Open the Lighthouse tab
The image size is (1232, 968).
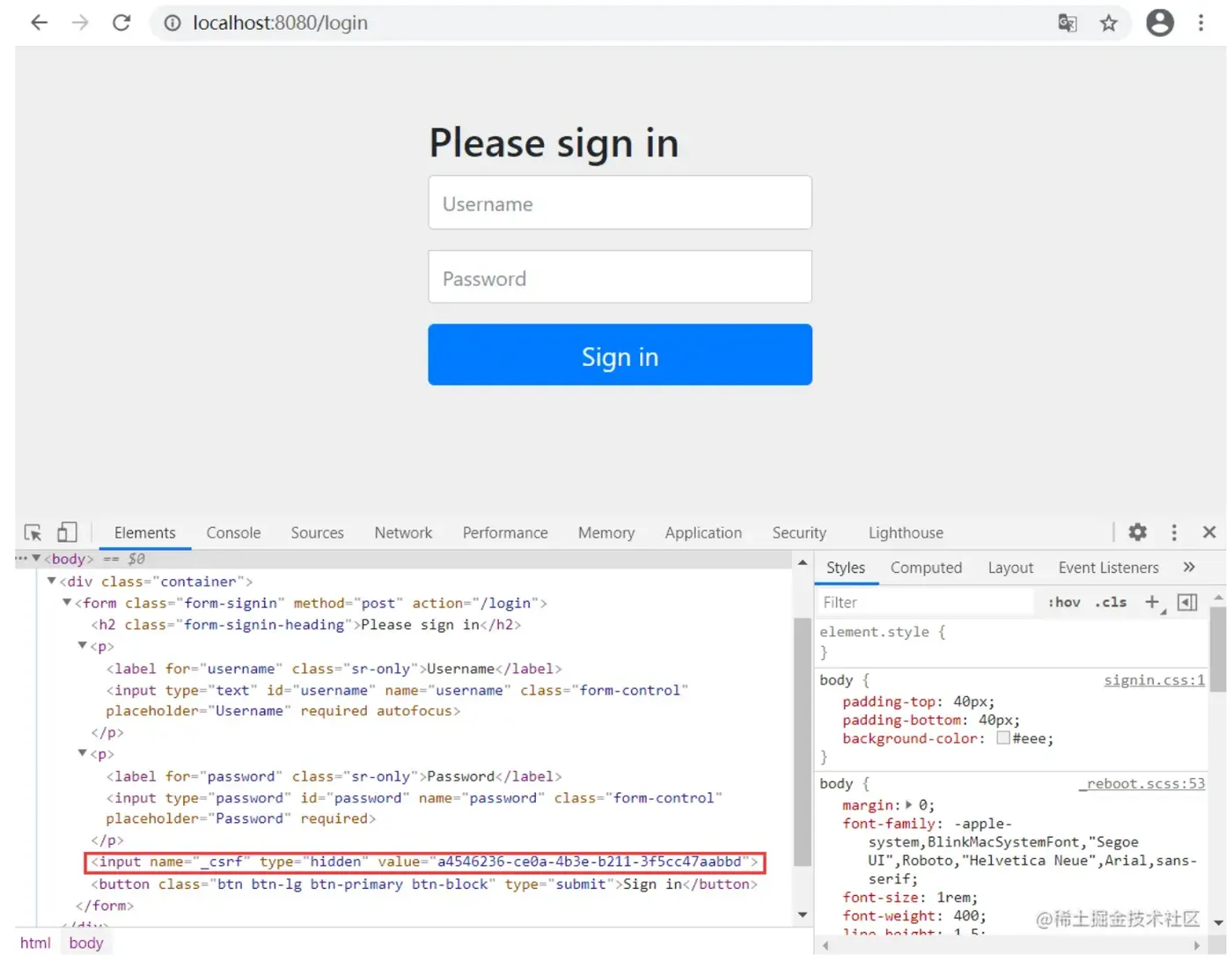pos(906,532)
